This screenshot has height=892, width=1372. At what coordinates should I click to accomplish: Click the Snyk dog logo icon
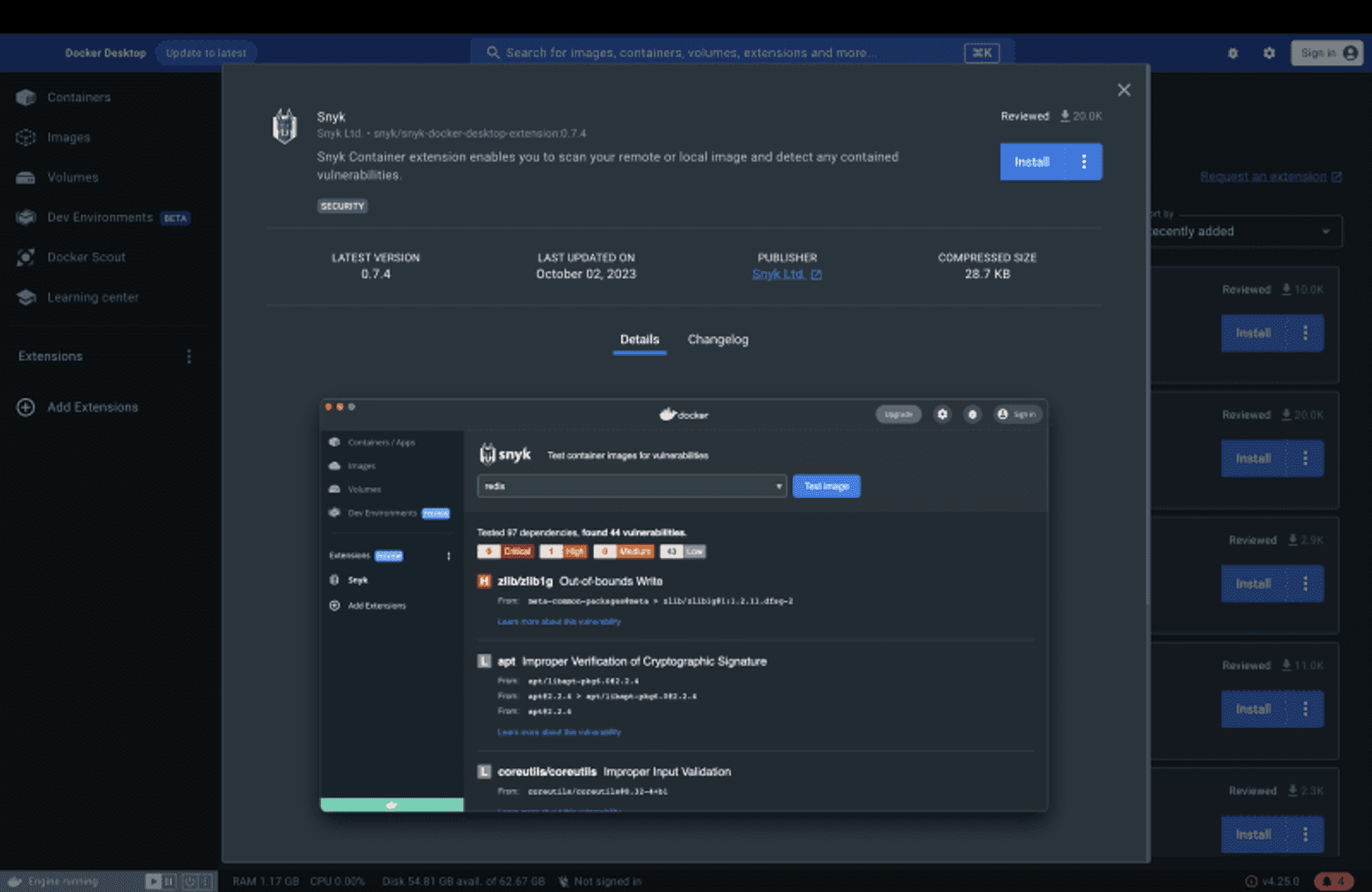[x=285, y=126]
